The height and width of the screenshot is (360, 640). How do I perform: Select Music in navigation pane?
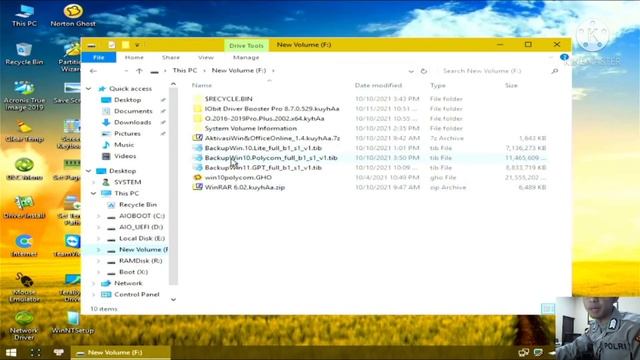pos(124,145)
